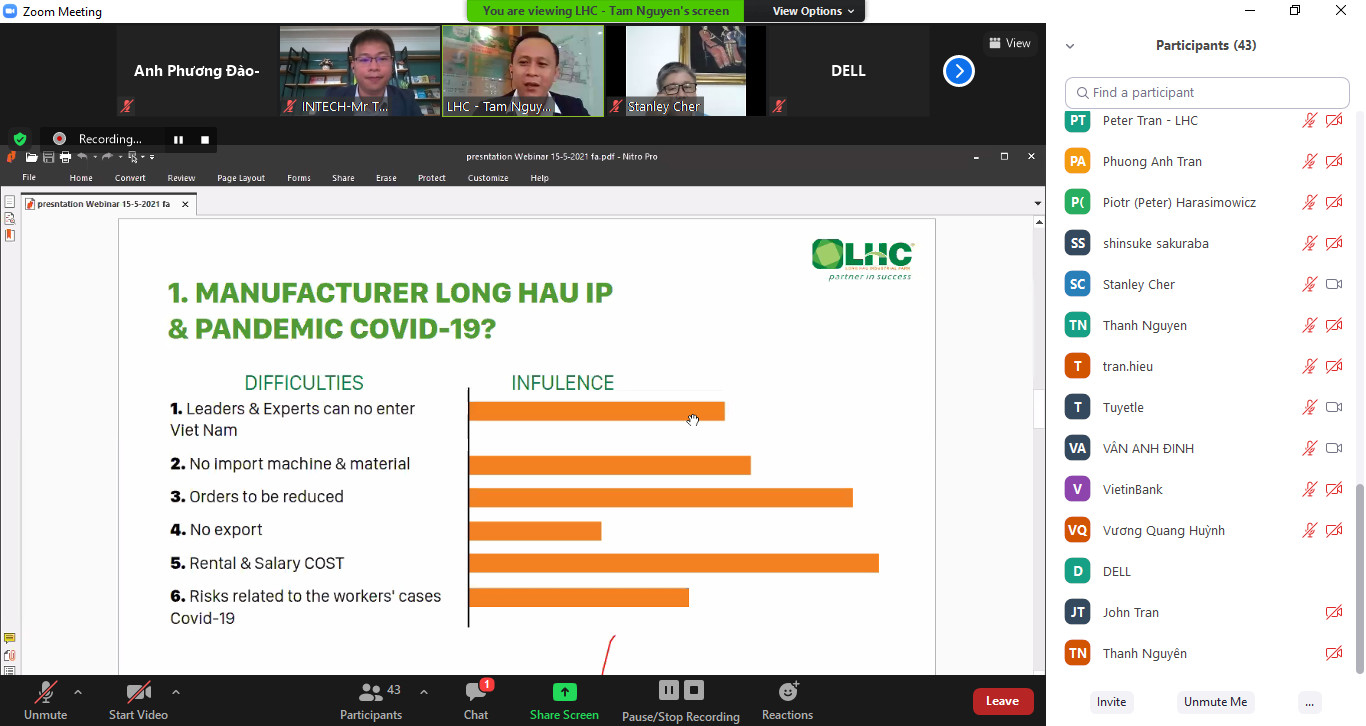Click the Nitro Pro undo arrow
This screenshot has height=726, width=1366.
pos(82,157)
